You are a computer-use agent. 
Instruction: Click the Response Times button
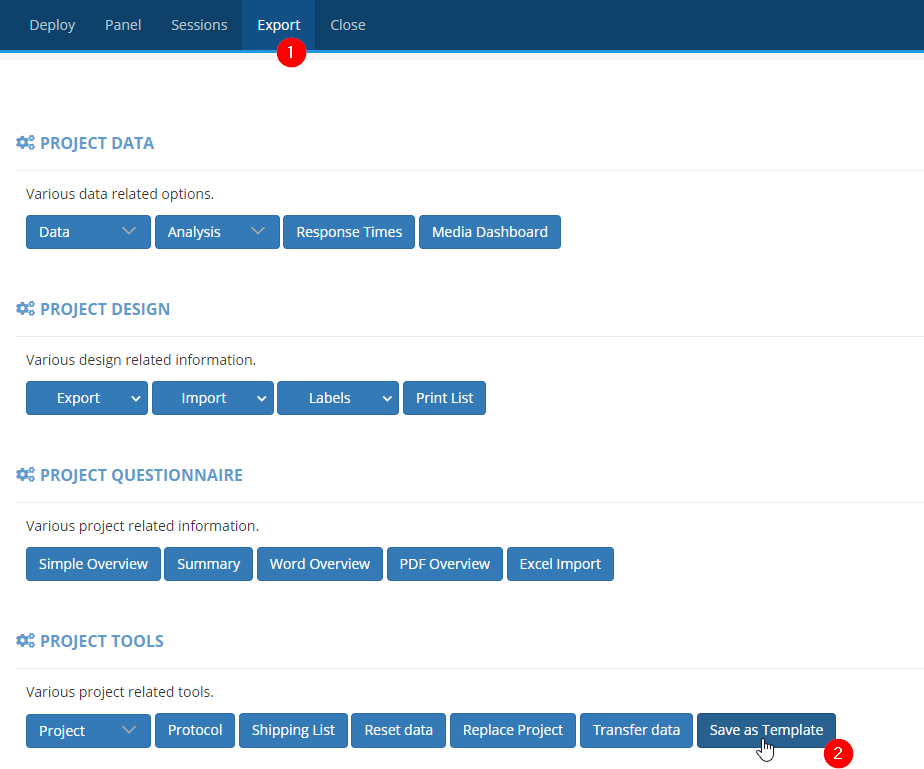click(x=348, y=231)
